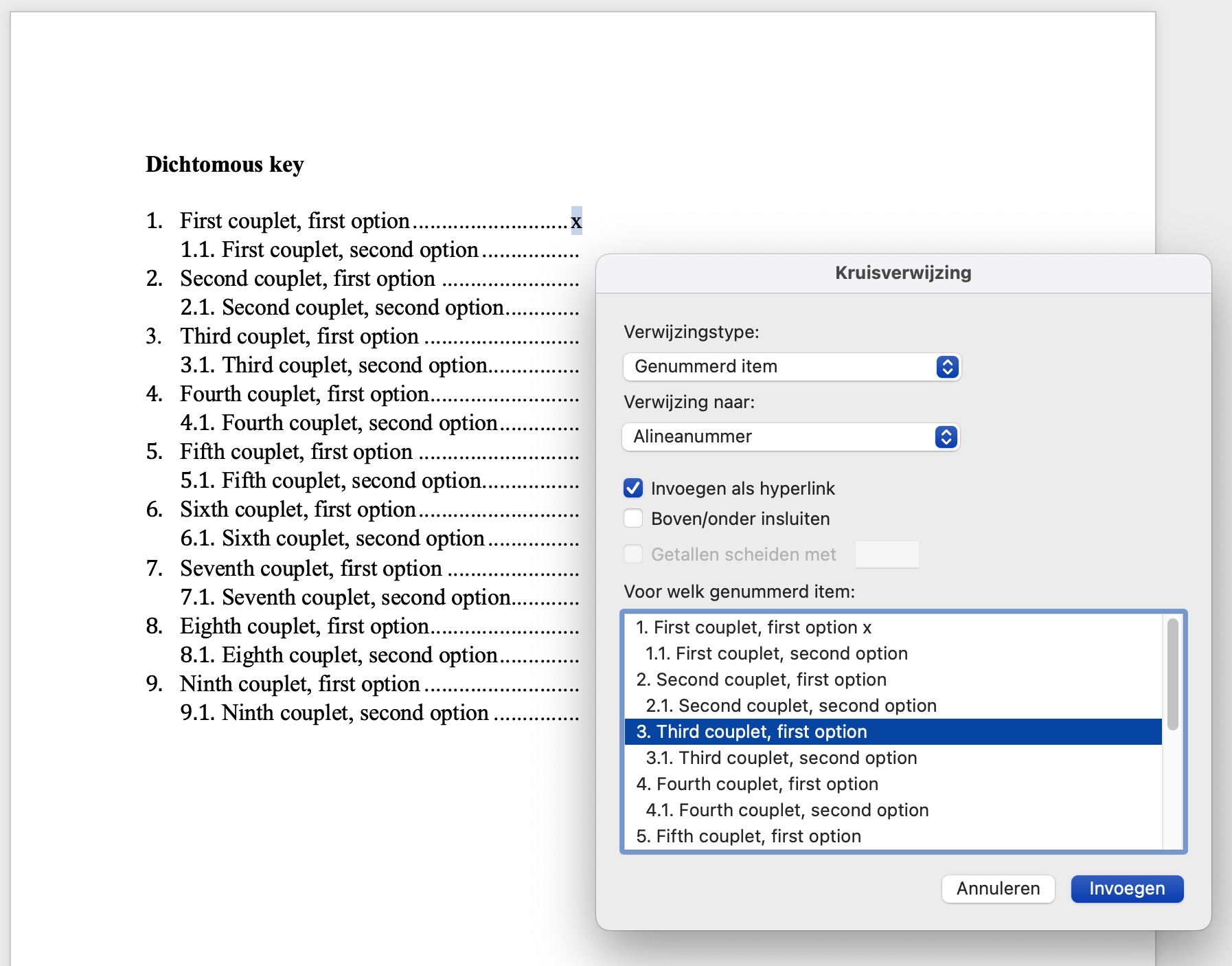Viewport: 1232px width, 966px height.
Task: Select '1. First couplet, first option x' item
Action: [753, 627]
